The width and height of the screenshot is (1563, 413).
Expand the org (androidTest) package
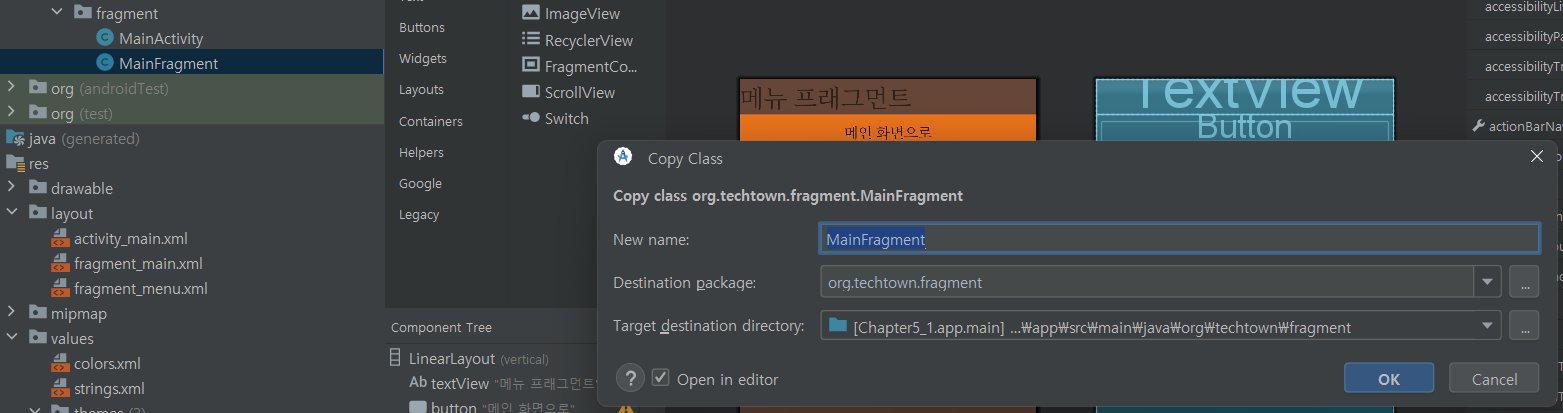[x=11, y=88]
